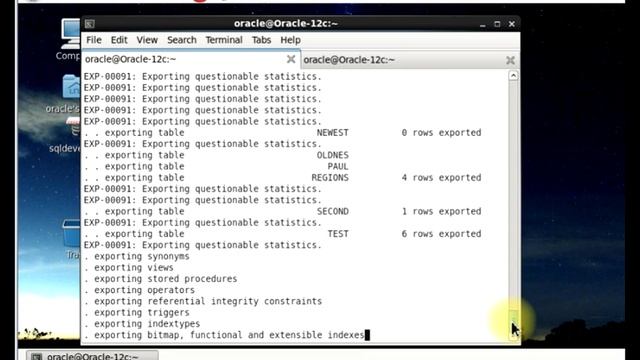Select the first oracle@Oracle-12c terminal tab
The image size is (640, 360).
(x=191, y=59)
